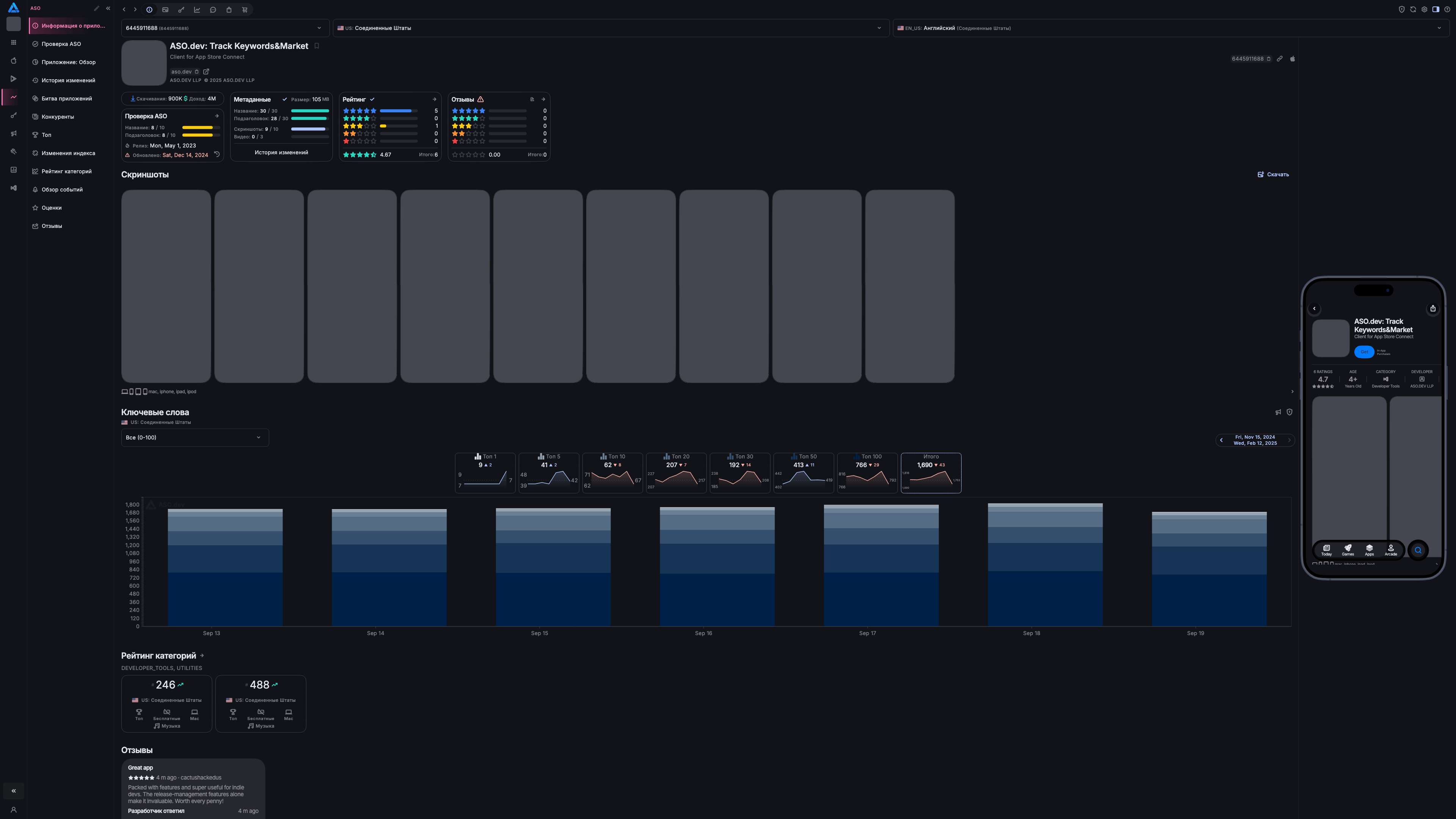The height and width of the screenshot is (819, 1456).
Task: Toggle the Топ 100 keyword series card
Action: click(868, 473)
